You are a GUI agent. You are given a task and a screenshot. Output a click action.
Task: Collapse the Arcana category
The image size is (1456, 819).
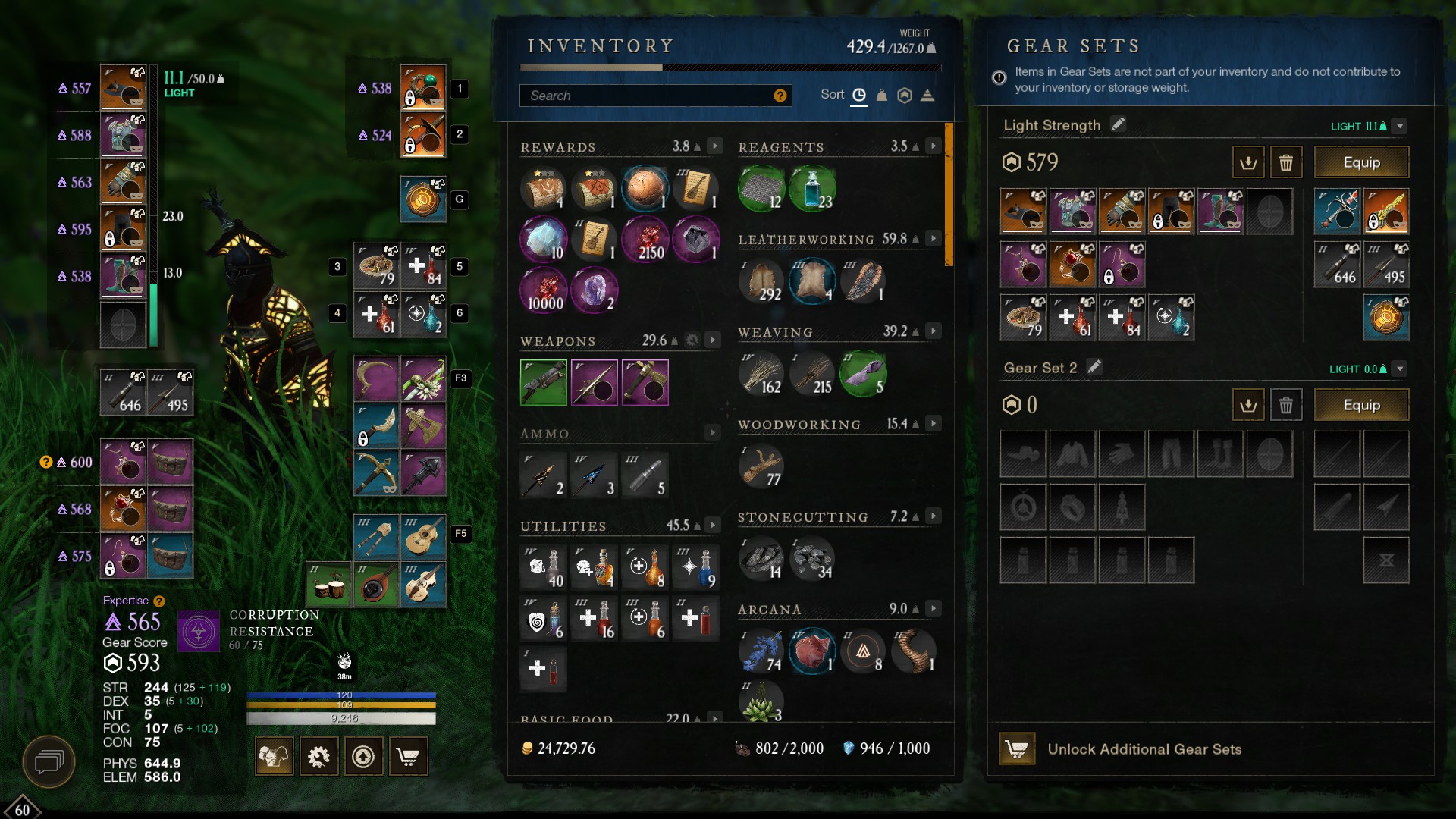(934, 609)
